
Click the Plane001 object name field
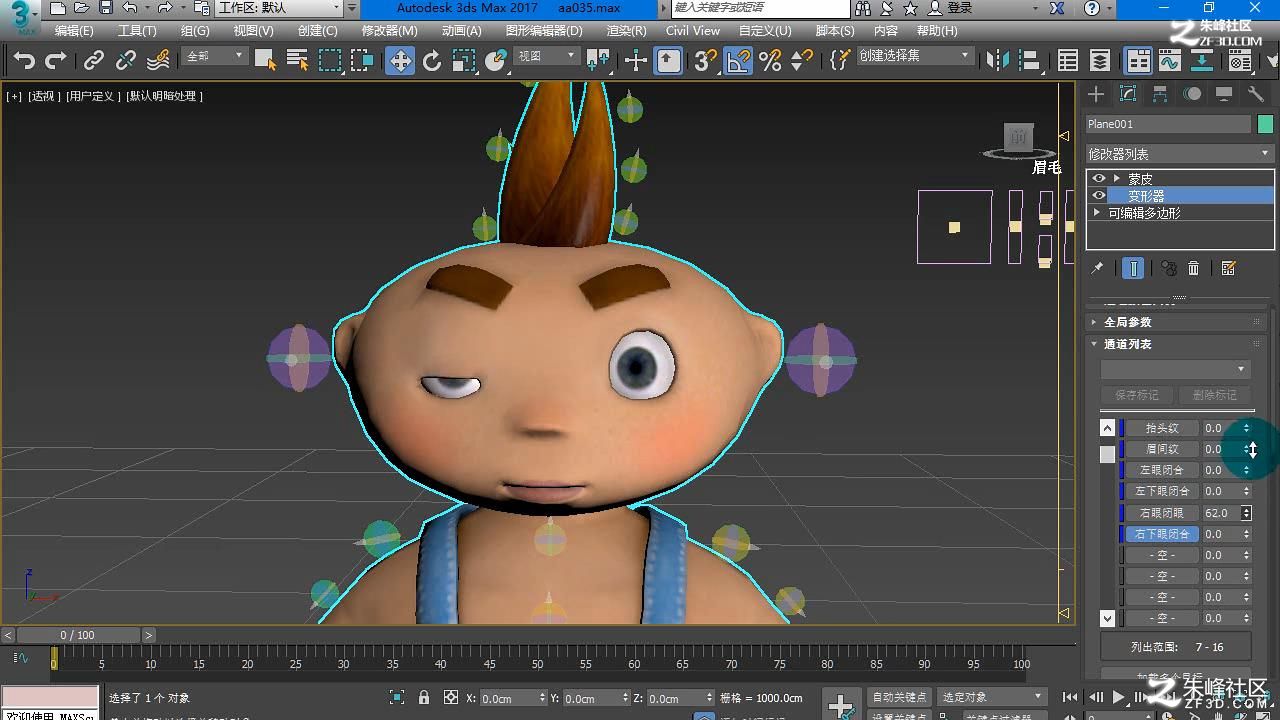(x=1168, y=124)
